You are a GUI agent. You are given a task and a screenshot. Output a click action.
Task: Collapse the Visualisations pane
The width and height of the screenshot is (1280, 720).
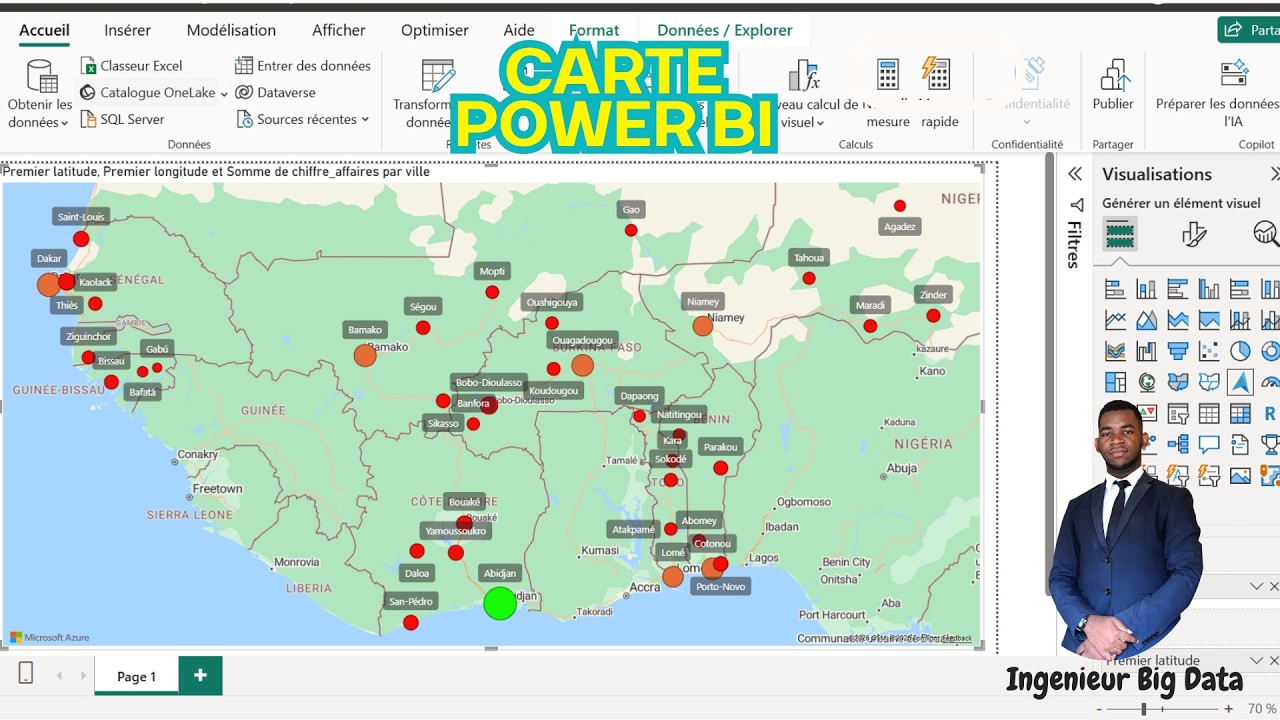(1275, 174)
